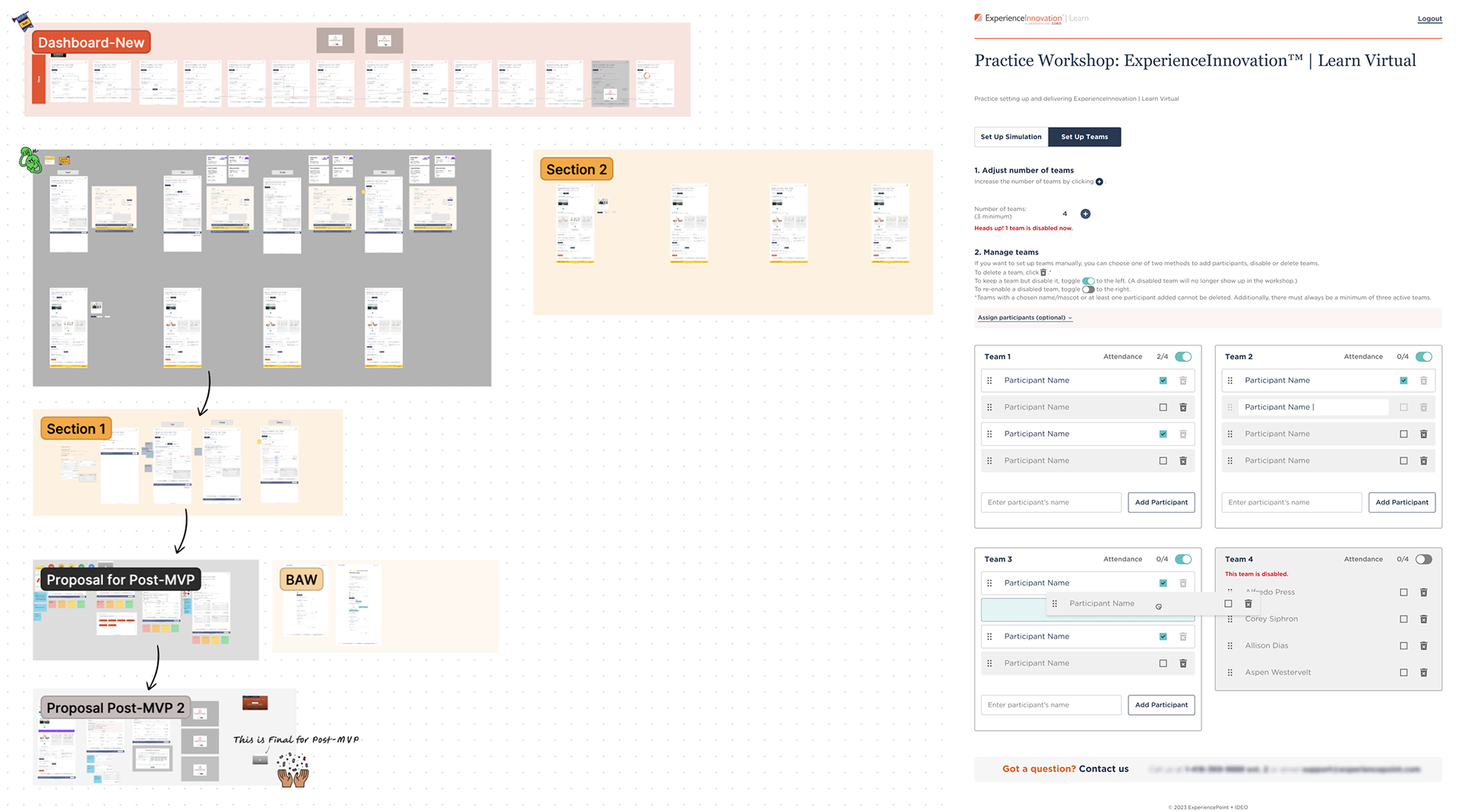
Task: Select the clapping hands confetti sticker
Action: 293,769
